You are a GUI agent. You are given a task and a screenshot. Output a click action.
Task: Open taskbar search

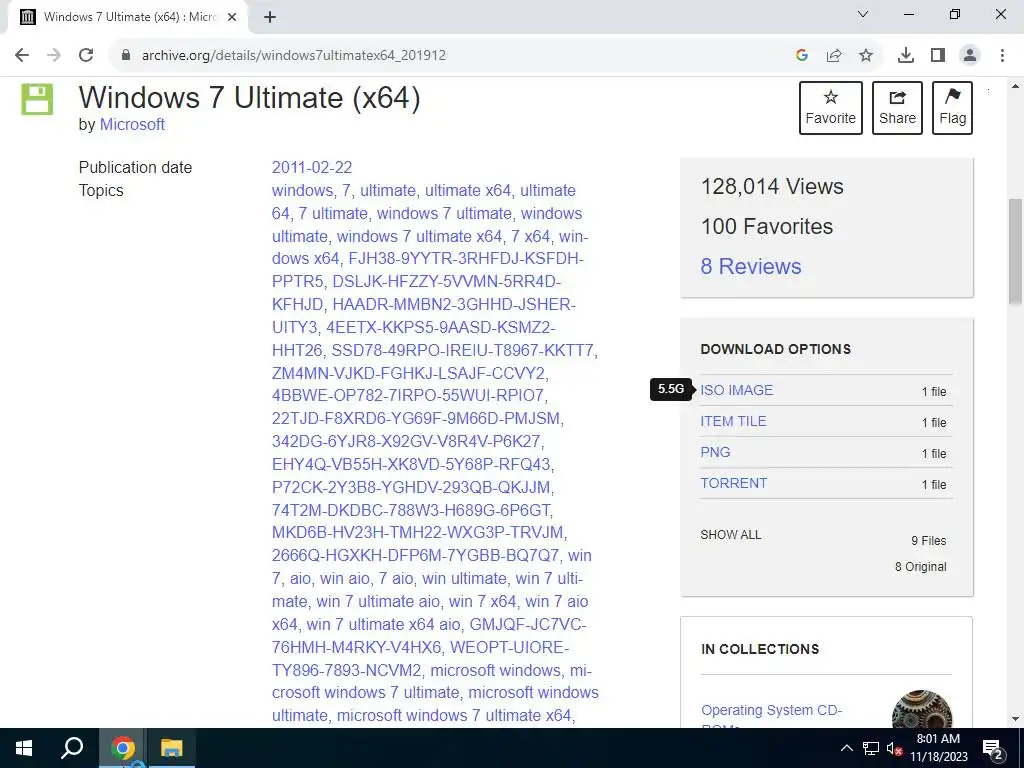click(72, 748)
